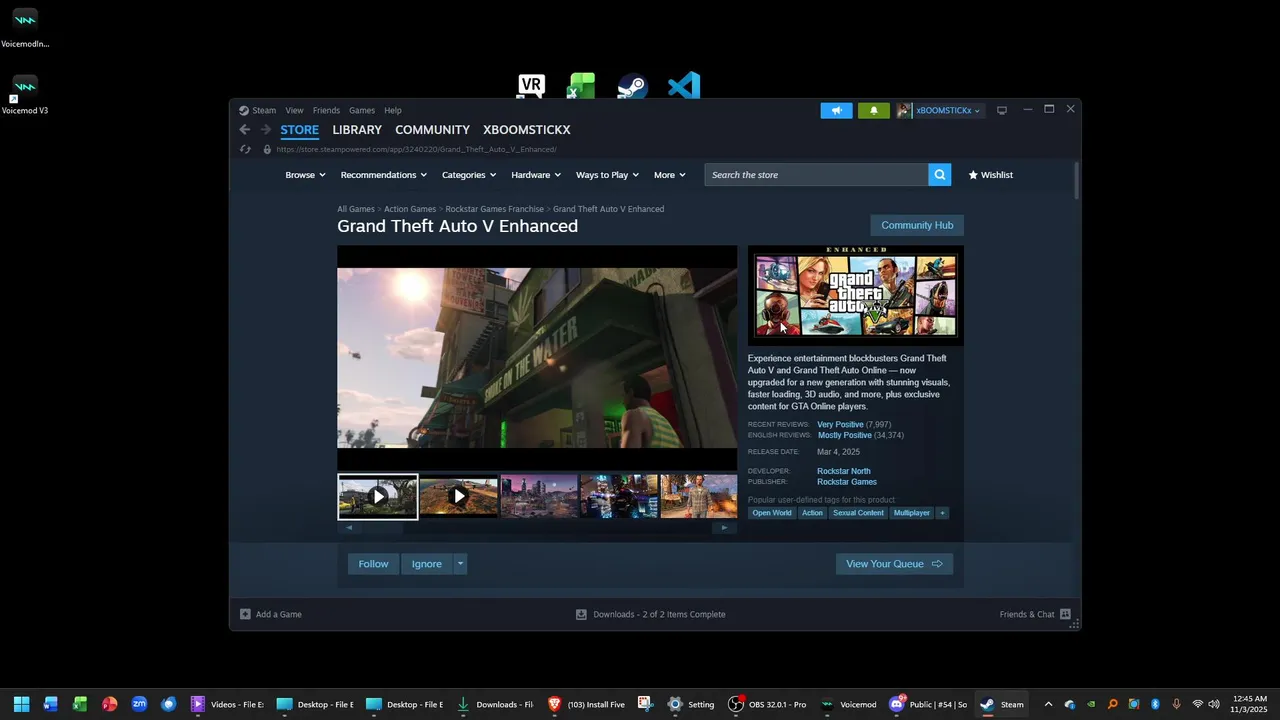Click the Bluetooth tray icon

1155,704
